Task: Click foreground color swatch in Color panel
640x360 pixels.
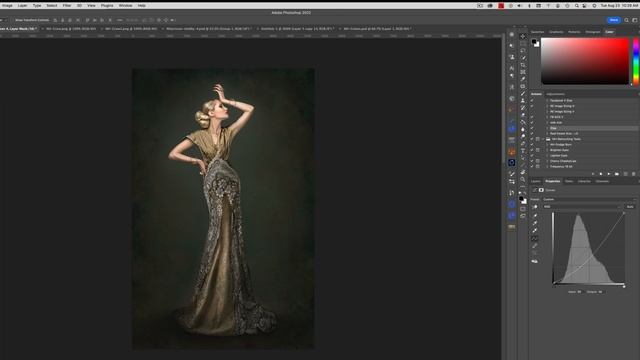Action: click(534, 42)
